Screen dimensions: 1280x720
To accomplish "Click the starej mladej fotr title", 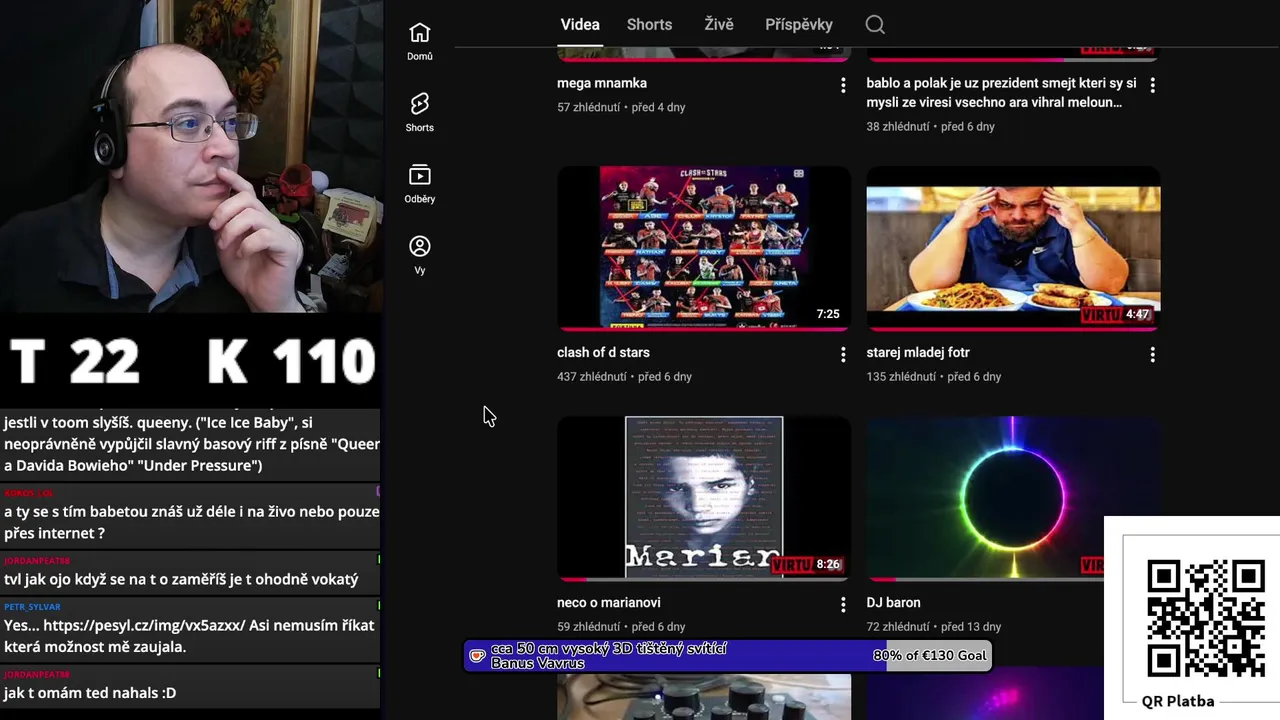I will 918,352.
